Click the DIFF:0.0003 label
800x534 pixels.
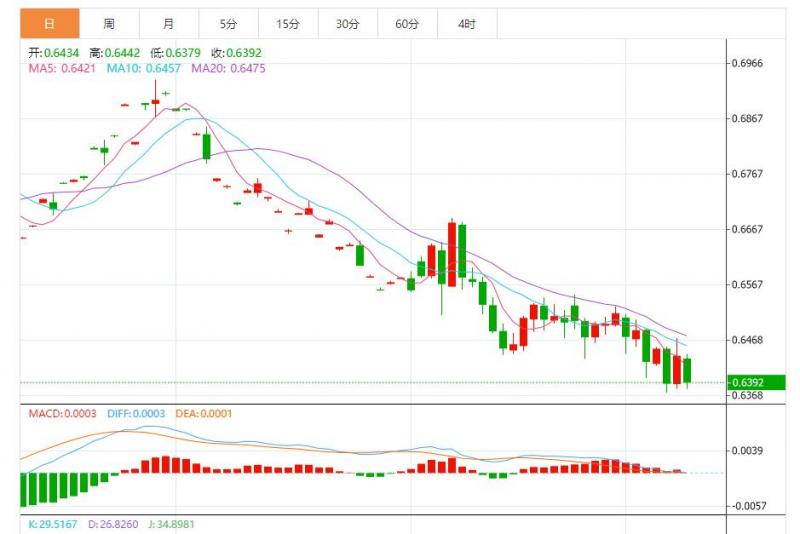[x=136, y=414]
